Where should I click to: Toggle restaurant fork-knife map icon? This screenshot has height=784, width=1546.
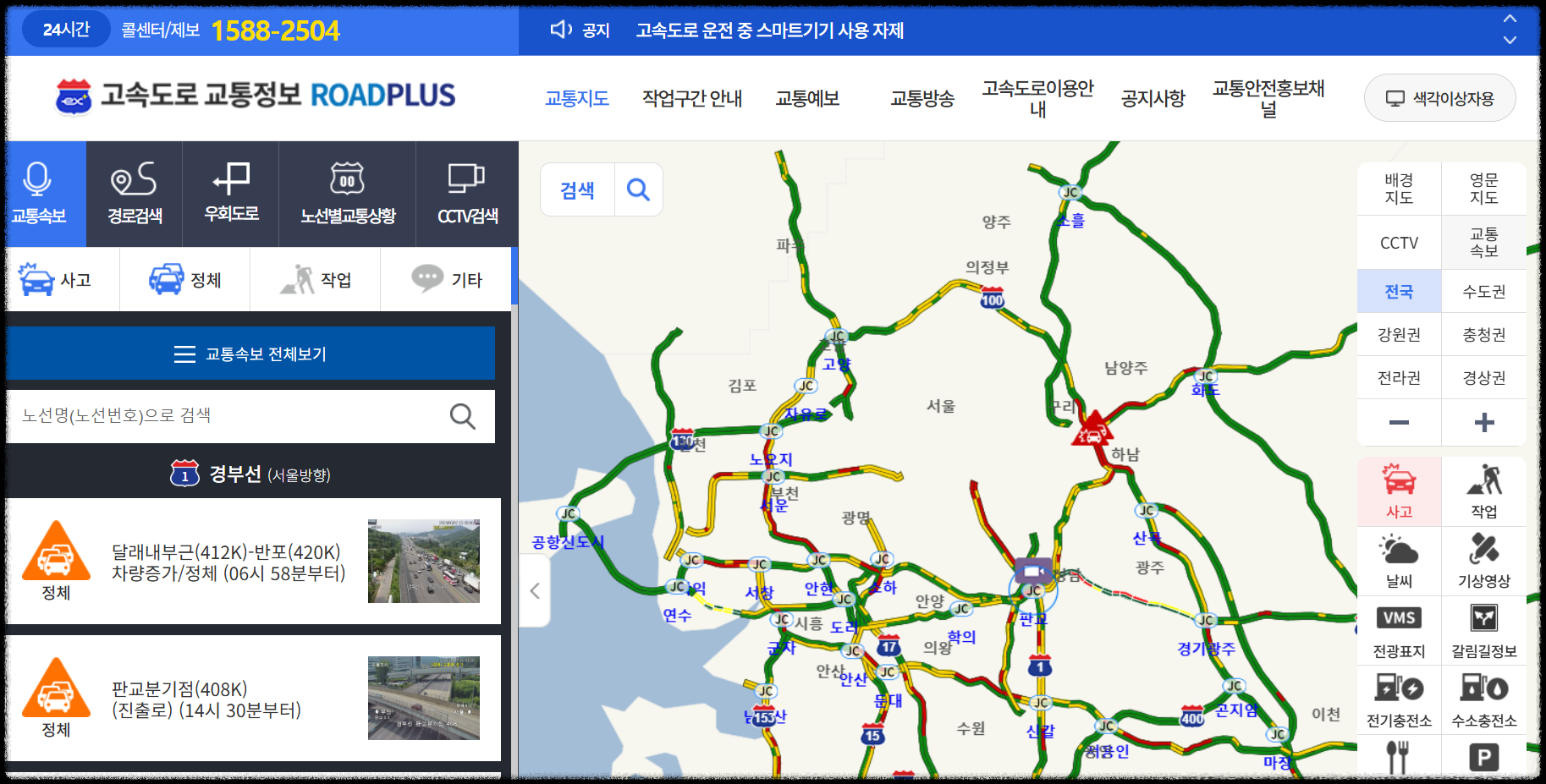(x=1399, y=756)
